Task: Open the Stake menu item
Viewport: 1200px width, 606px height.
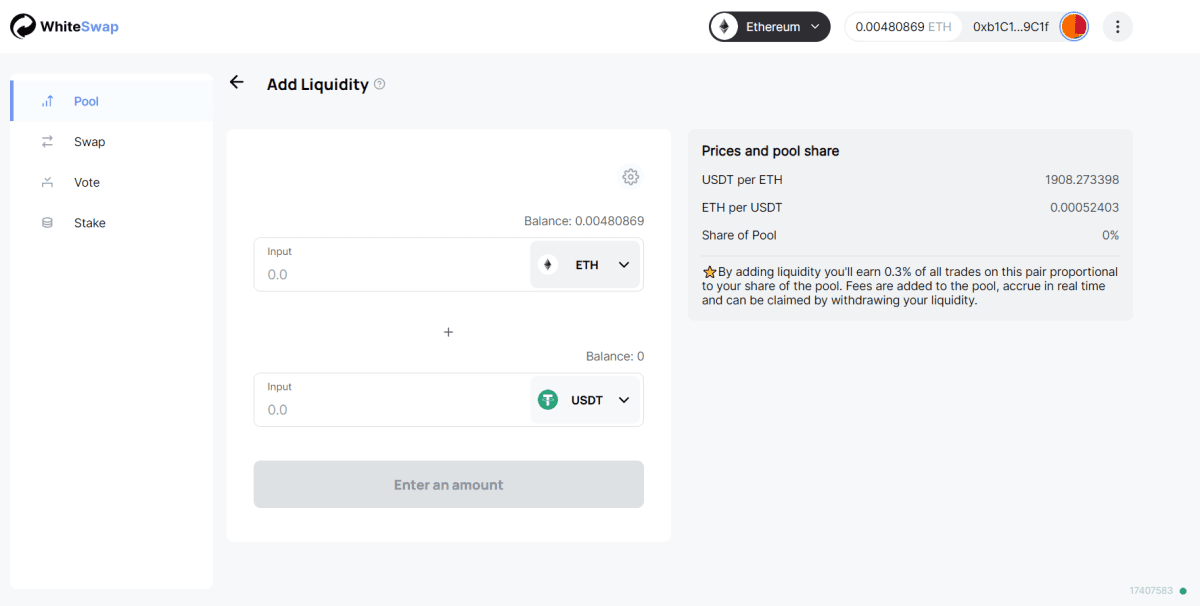Action: coord(89,223)
